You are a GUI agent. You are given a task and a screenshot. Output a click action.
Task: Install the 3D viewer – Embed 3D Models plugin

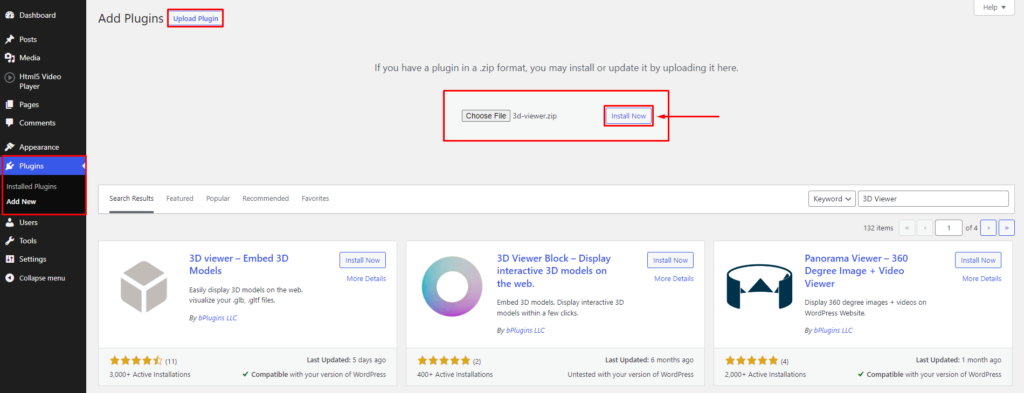point(362,260)
